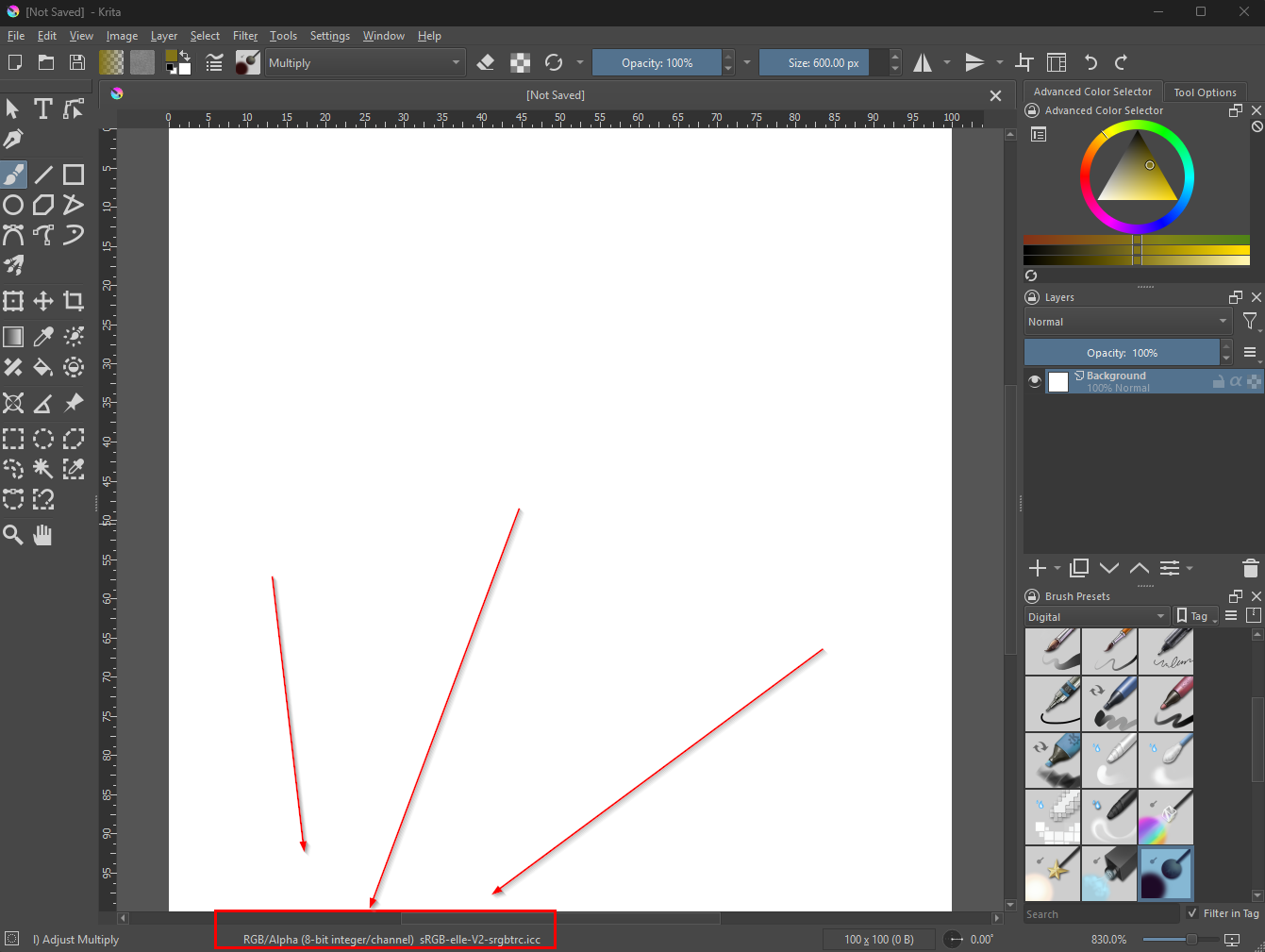Viewport: 1265px width, 952px height.
Task: Open the Filter menu
Action: (245, 36)
